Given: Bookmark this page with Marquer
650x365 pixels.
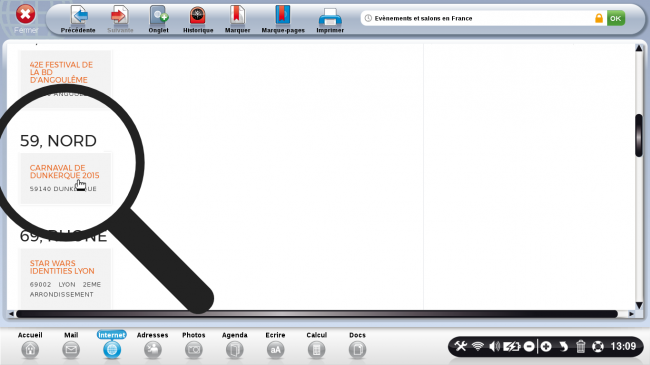Looking at the screenshot, I should pyautogui.click(x=237, y=19).
